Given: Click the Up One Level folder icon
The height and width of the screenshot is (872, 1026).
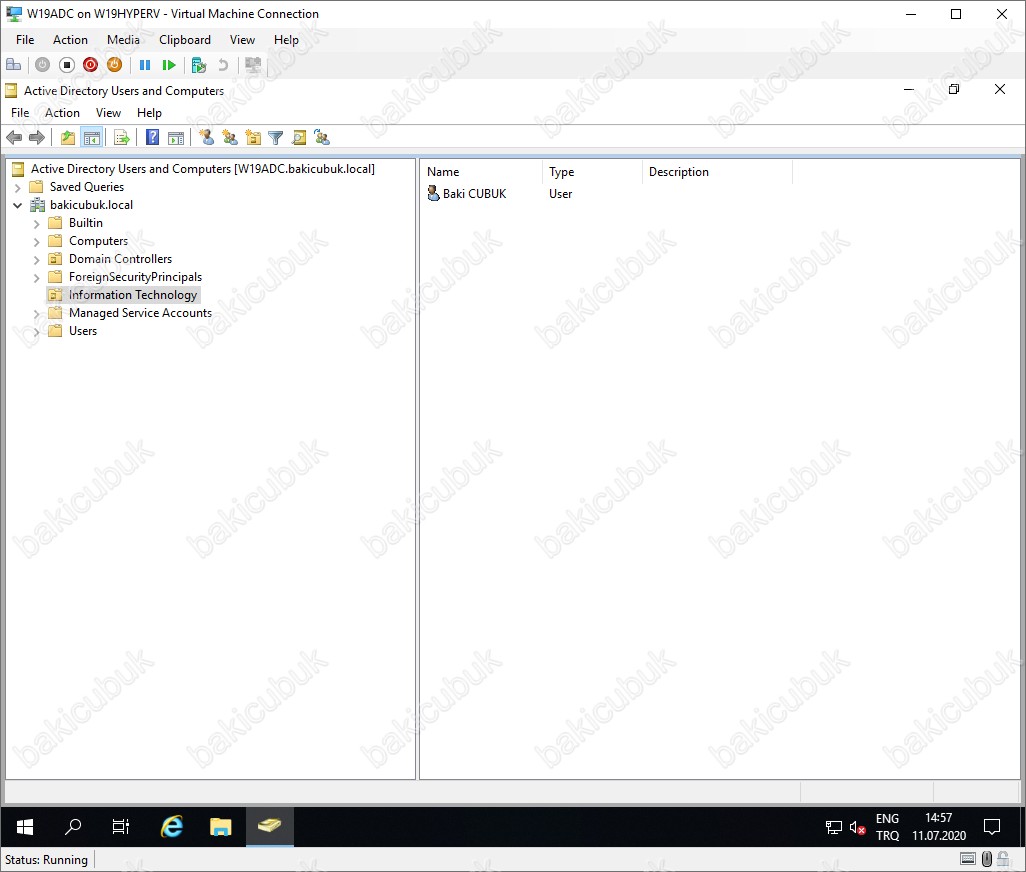Looking at the screenshot, I should [67, 137].
